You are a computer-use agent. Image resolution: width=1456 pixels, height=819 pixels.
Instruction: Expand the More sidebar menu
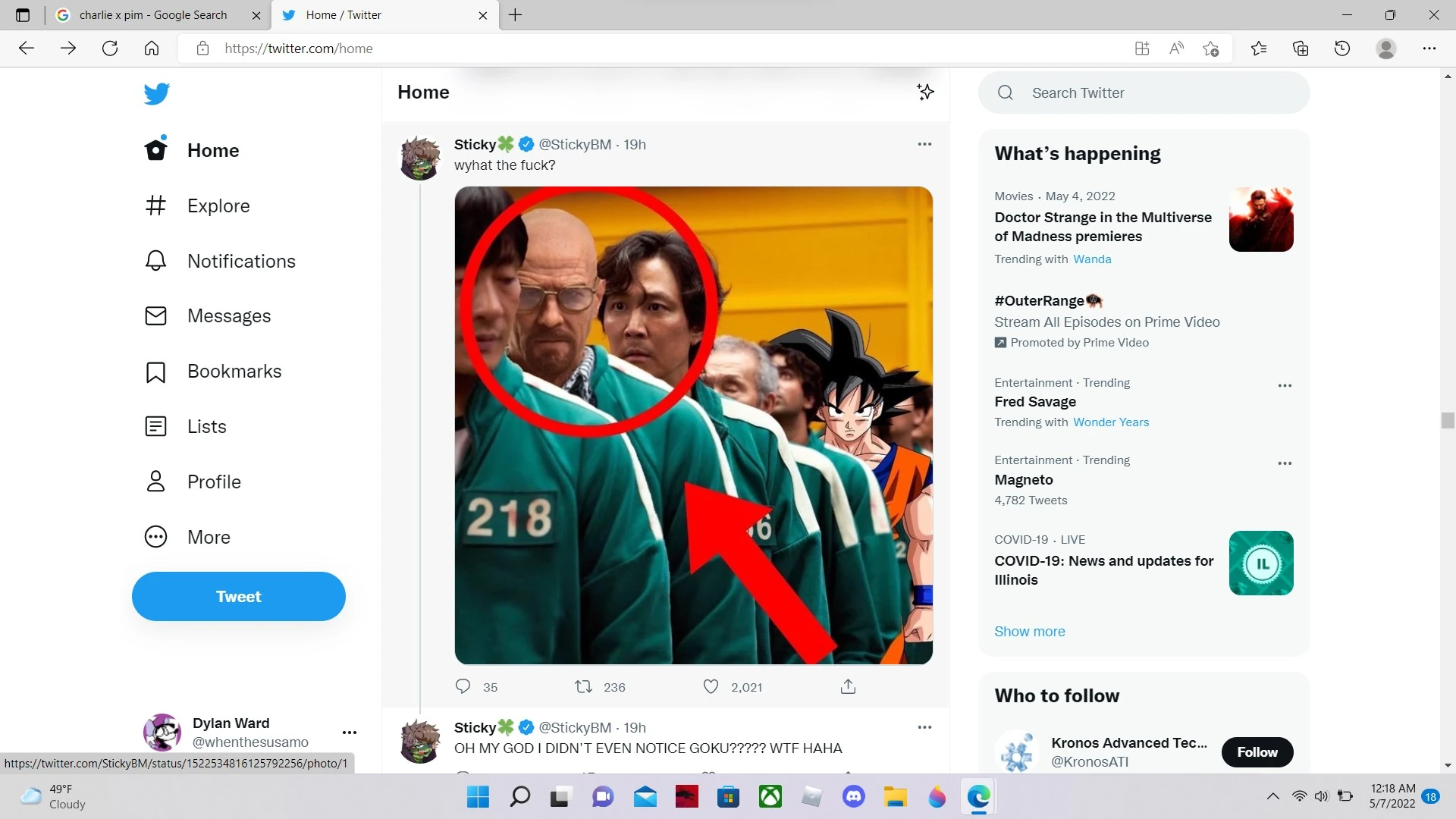(x=209, y=537)
